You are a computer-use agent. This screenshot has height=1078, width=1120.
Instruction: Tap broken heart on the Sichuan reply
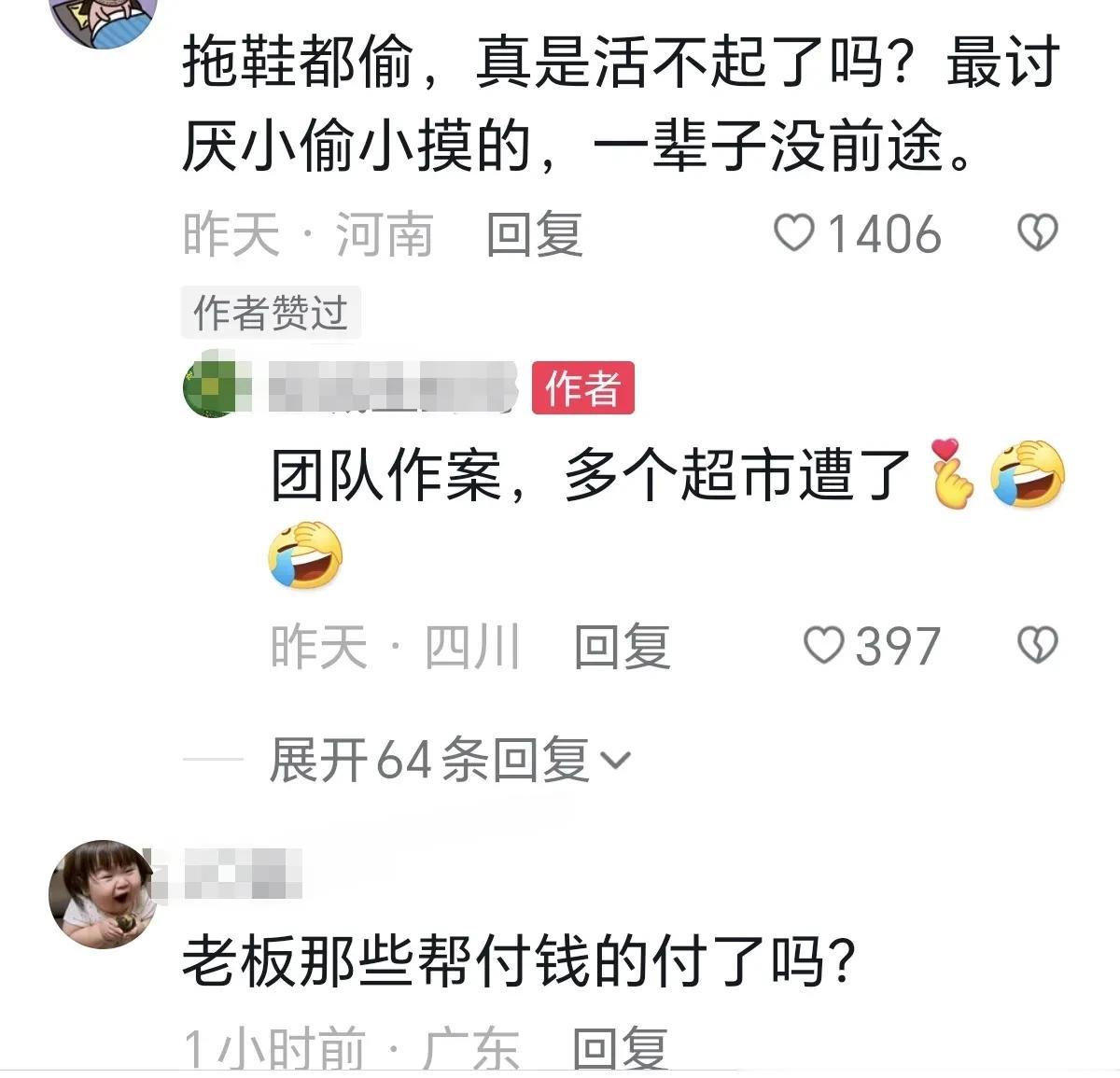1037,645
